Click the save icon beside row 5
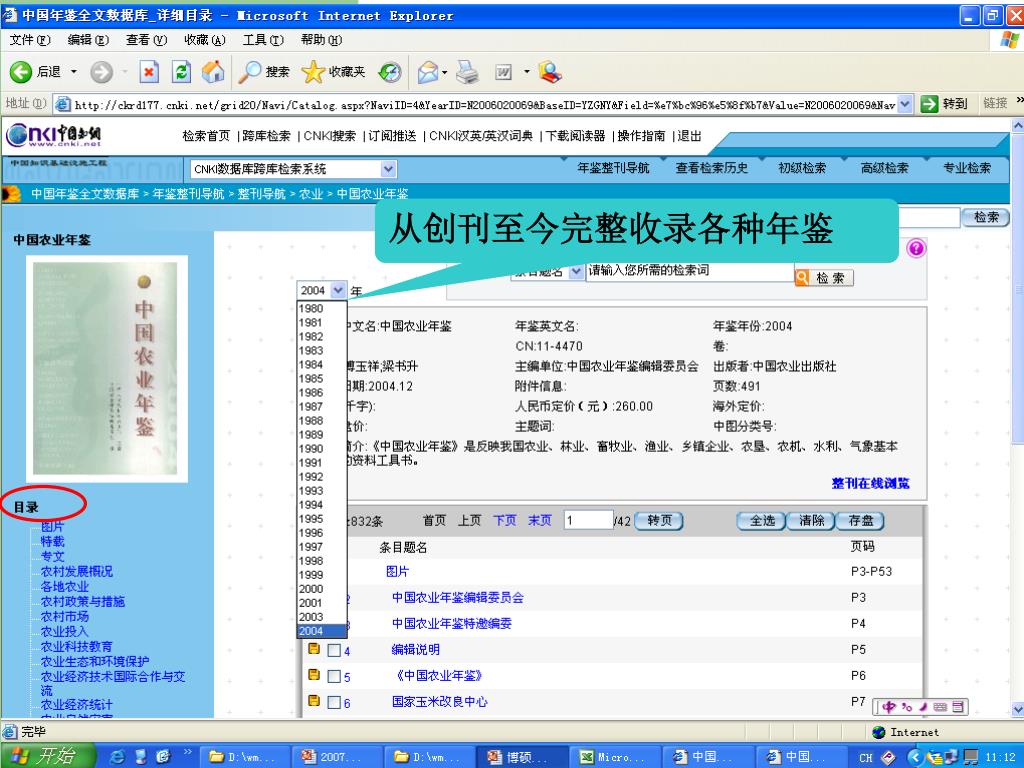Screen dimensions: 1024x768 tap(314, 675)
